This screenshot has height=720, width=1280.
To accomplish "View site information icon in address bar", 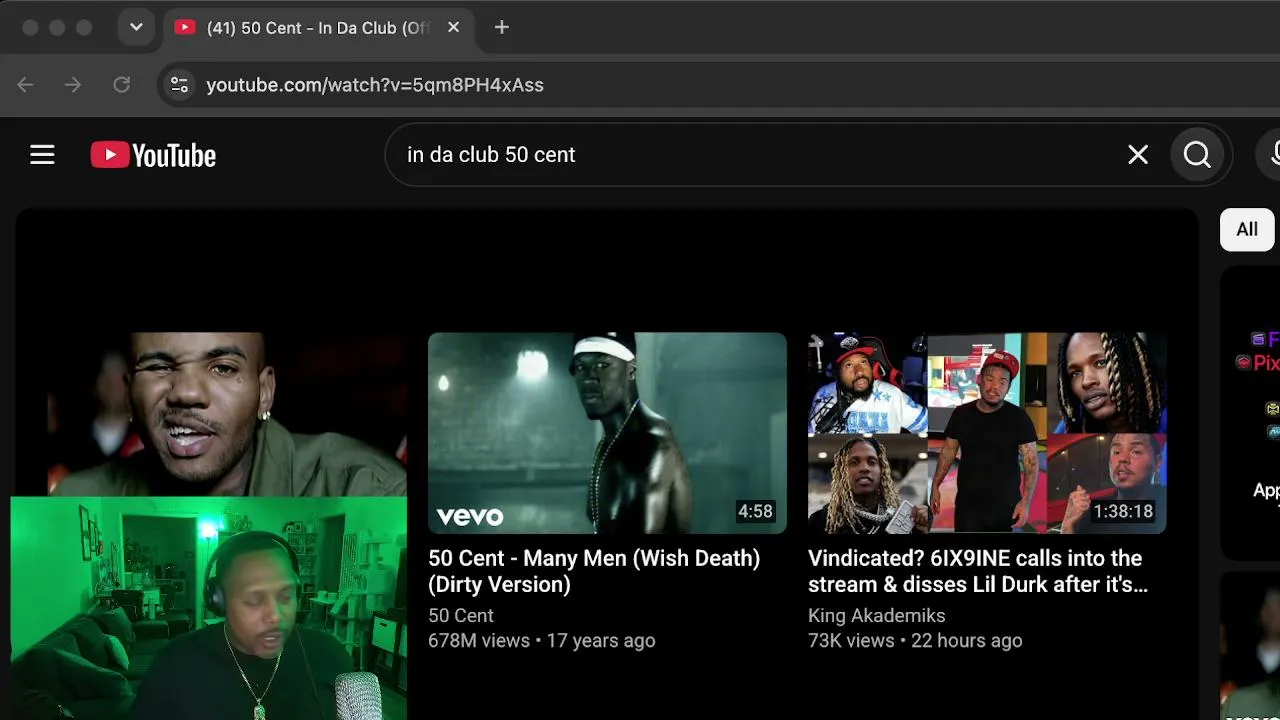I will coord(179,85).
